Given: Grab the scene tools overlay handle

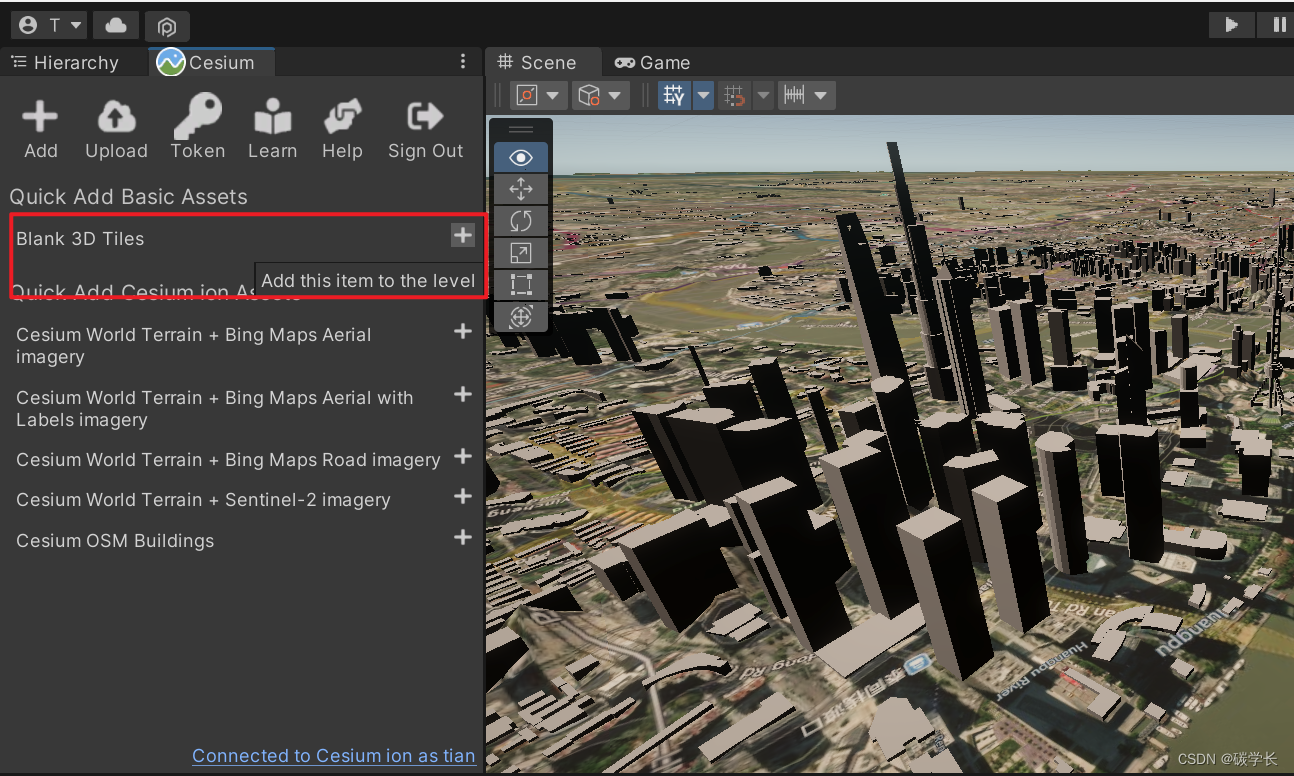Looking at the screenshot, I should click(x=521, y=129).
